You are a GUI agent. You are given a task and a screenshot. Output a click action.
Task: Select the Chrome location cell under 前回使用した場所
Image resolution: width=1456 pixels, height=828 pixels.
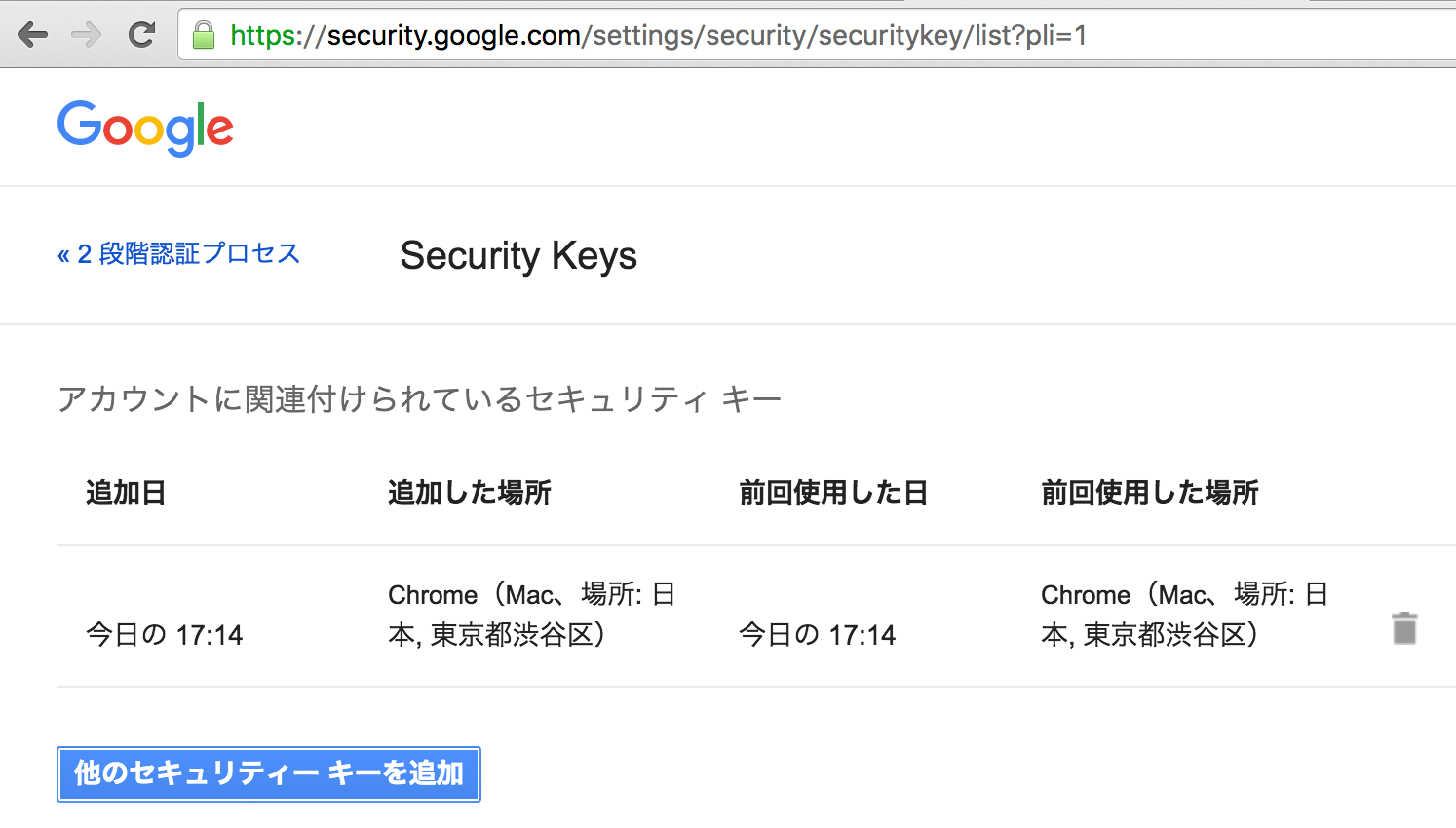1185,615
